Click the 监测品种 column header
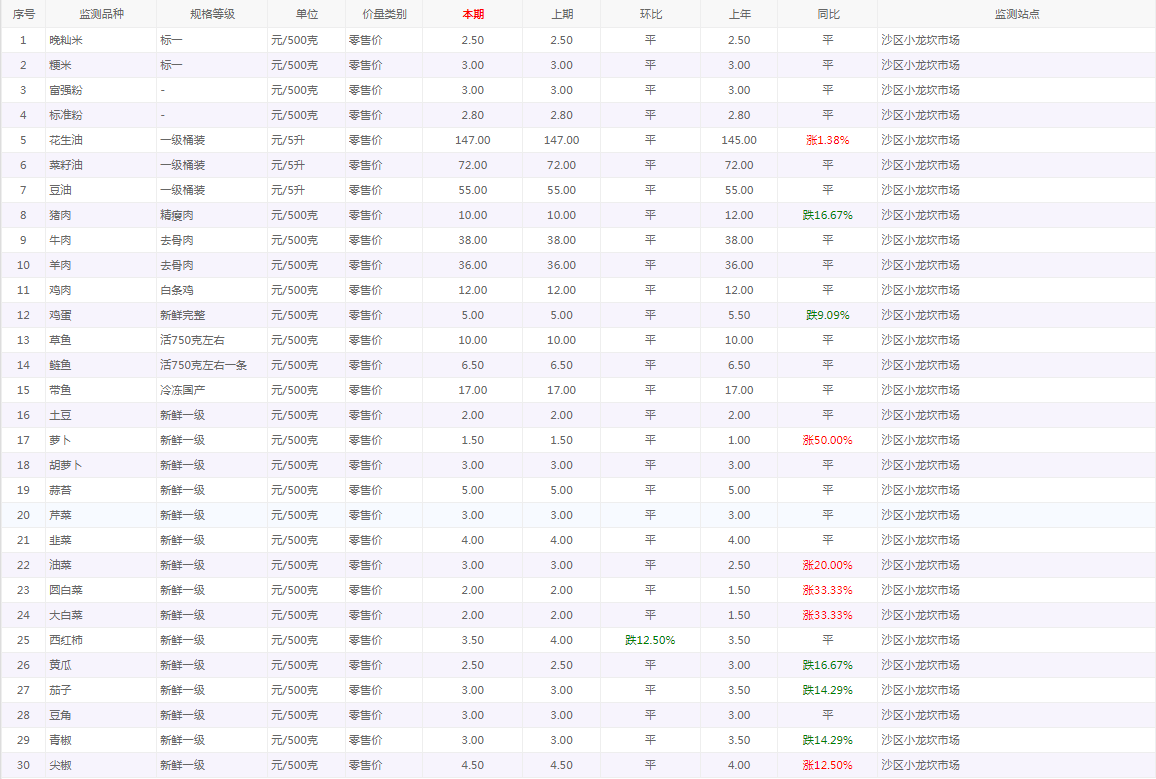The height and width of the screenshot is (779, 1156). (102, 14)
